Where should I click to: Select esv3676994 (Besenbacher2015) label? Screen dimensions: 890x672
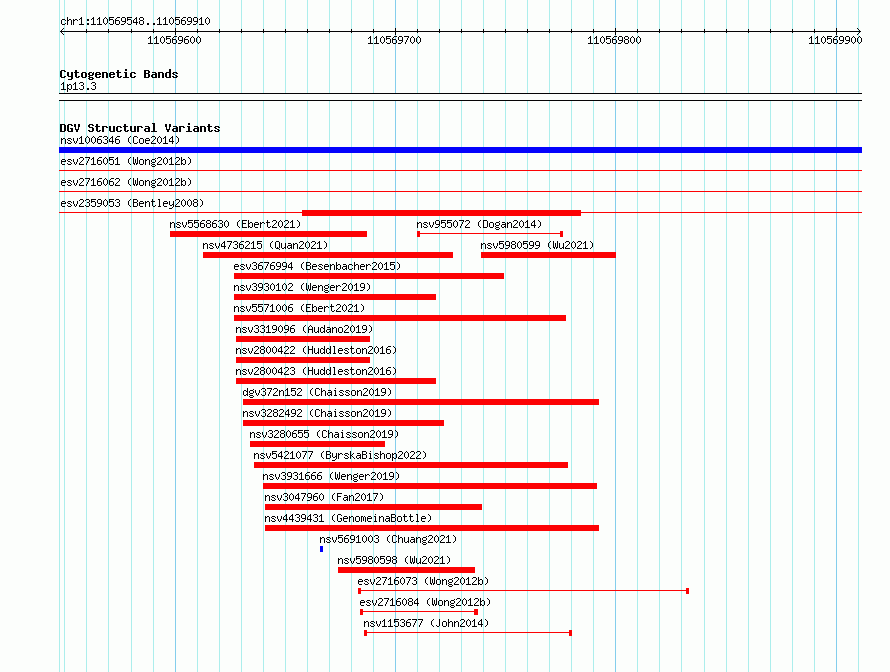click(x=317, y=266)
